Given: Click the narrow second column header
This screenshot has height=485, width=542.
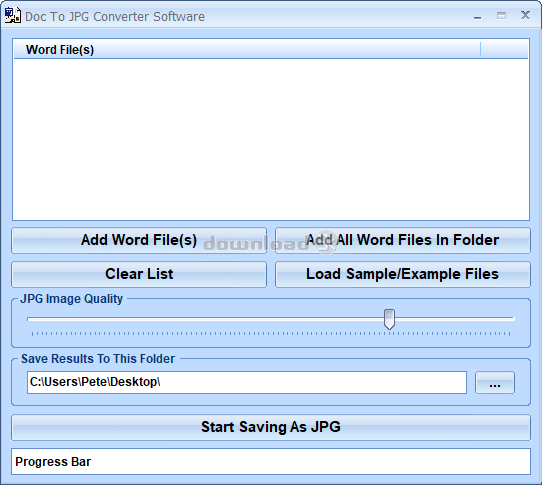Looking at the screenshot, I should pos(504,50).
